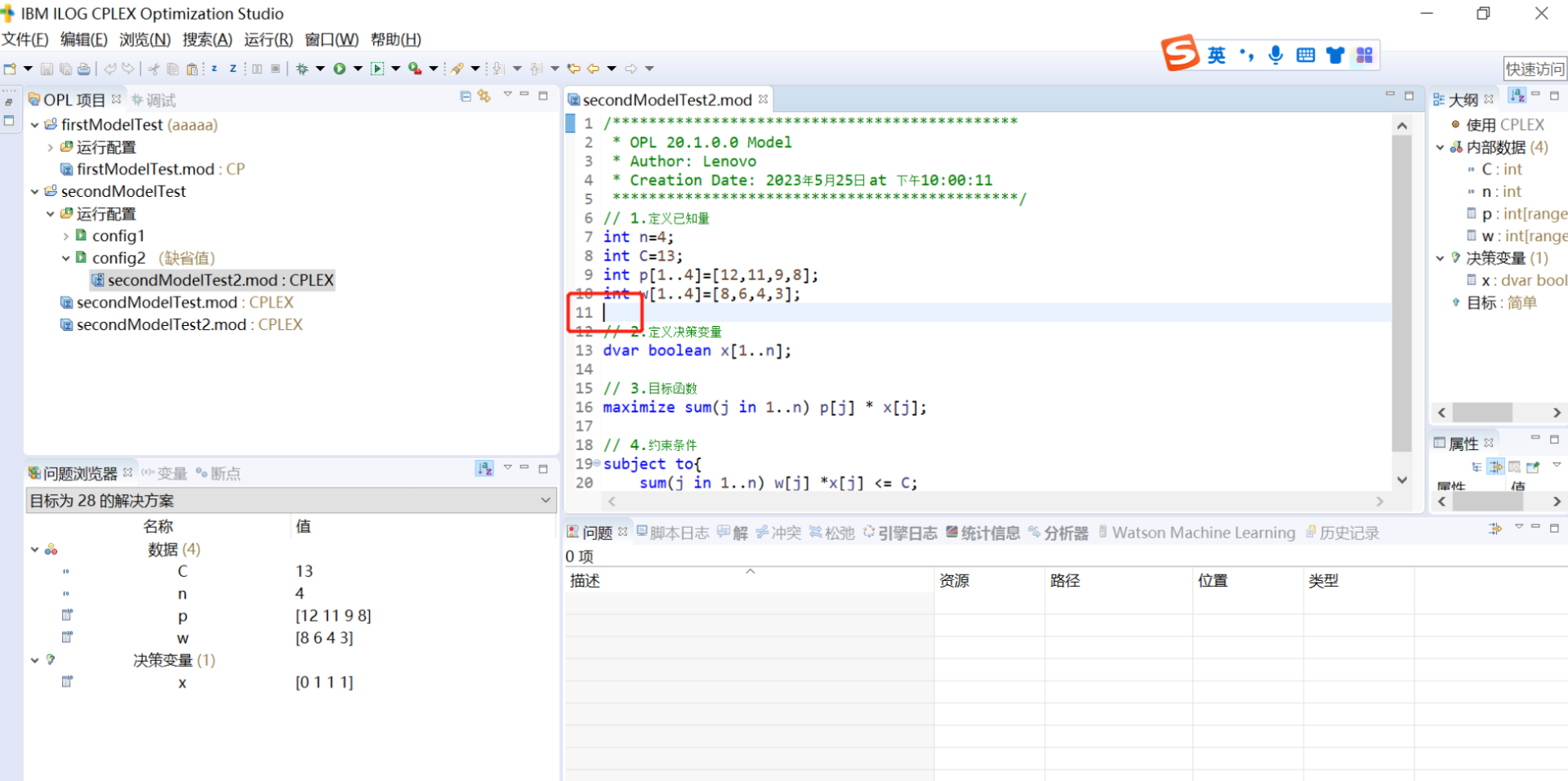The height and width of the screenshot is (781, 1568).
Task: Click the Sogou toolbox grid icon
Action: click(1365, 56)
